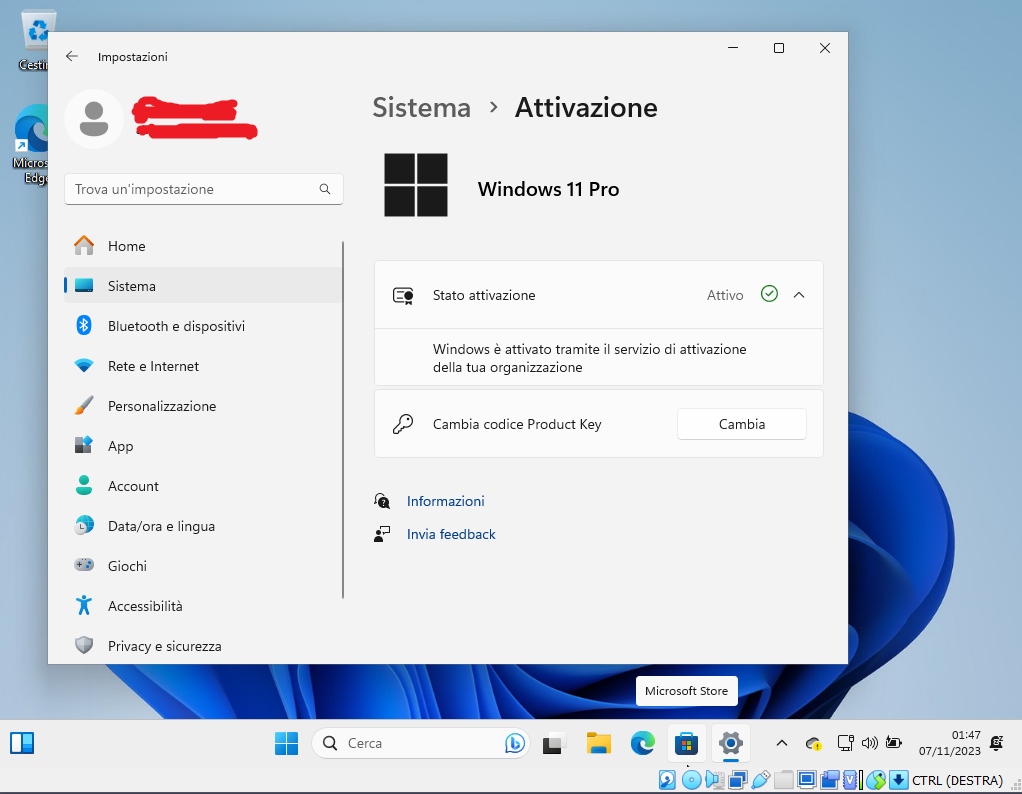Image resolution: width=1022 pixels, height=794 pixels.
Task: Click the battery tray icon
Action: (894, 743)
